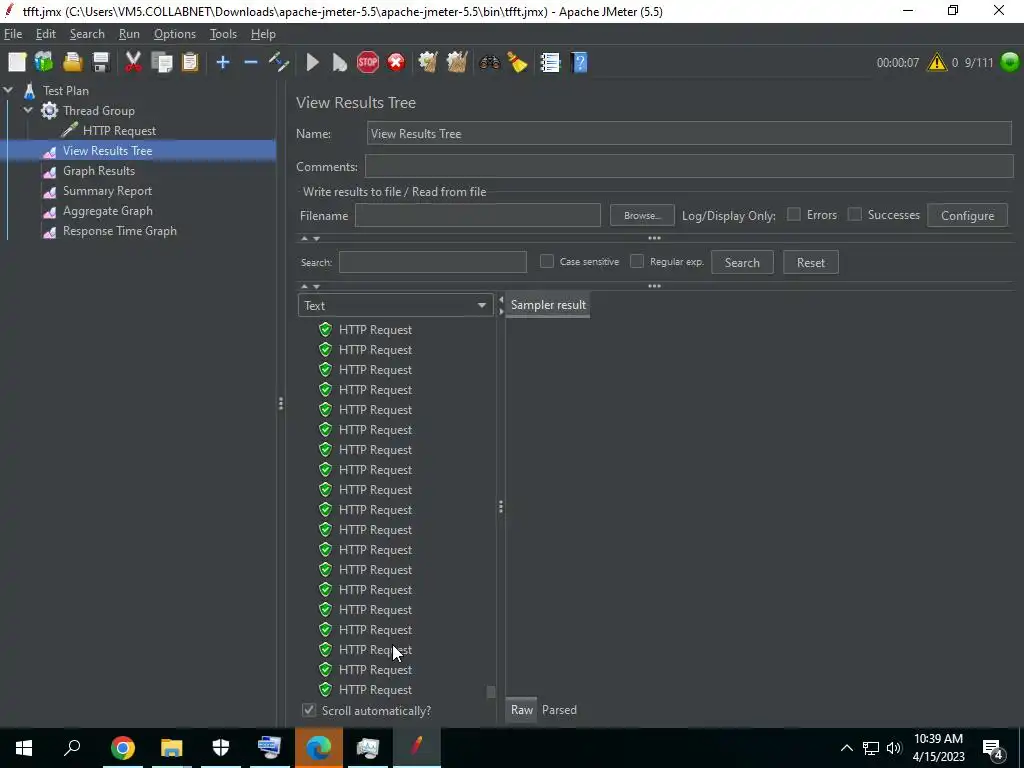
Task: Open Microsoft Edge from the taskbar
Action: point(319,748)
